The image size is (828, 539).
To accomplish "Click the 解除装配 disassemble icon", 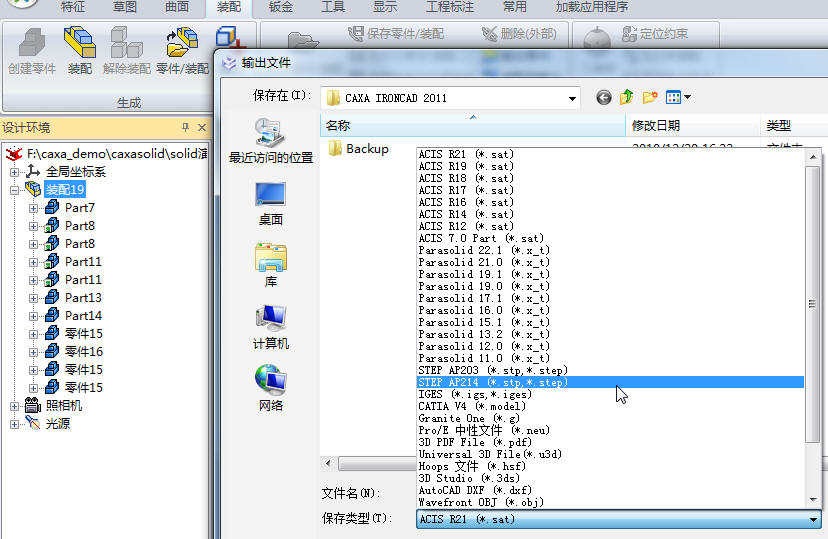I will coord(127,51).
